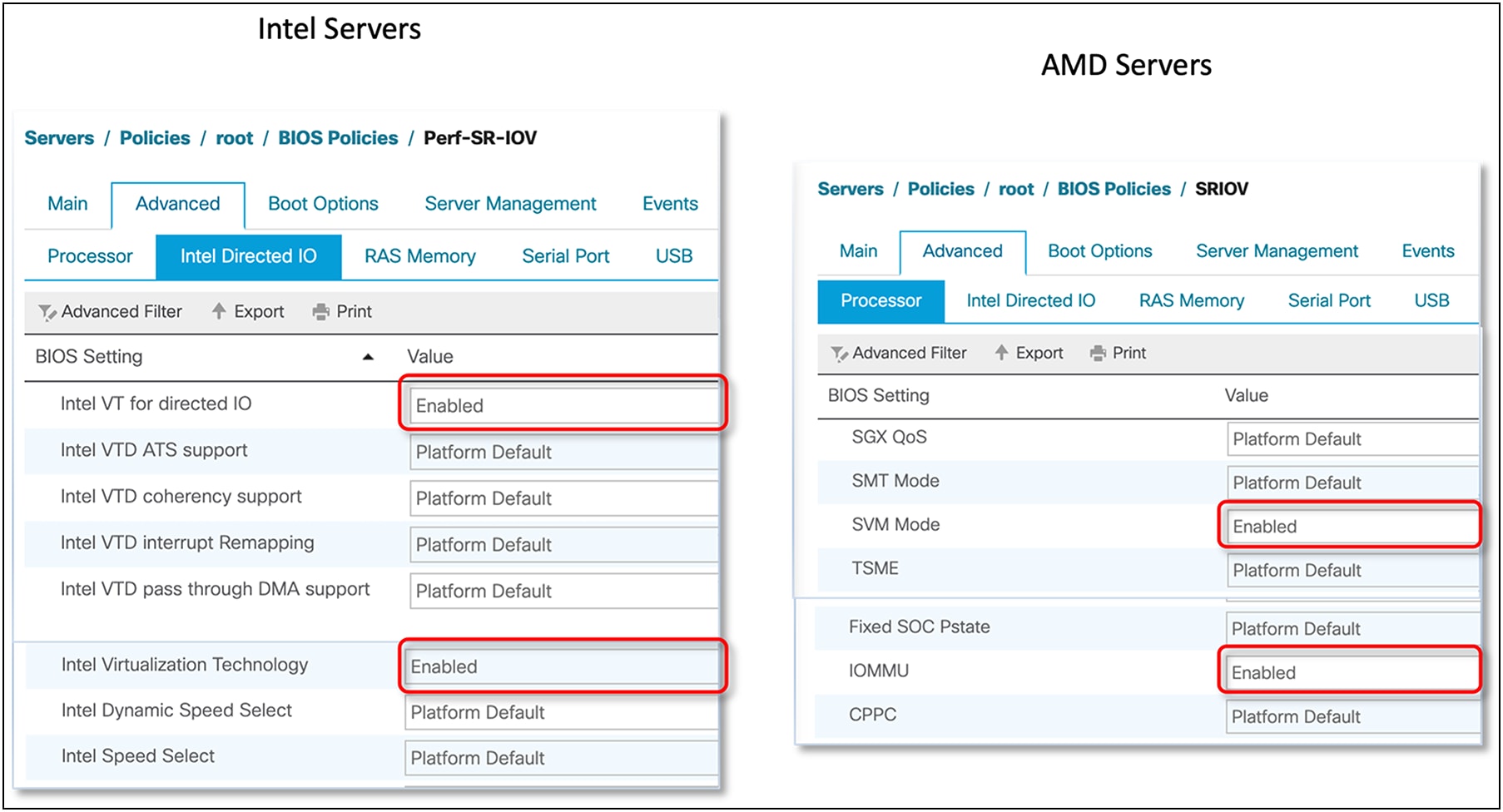Open SVM Mode value dropdown

(1352, 527)
